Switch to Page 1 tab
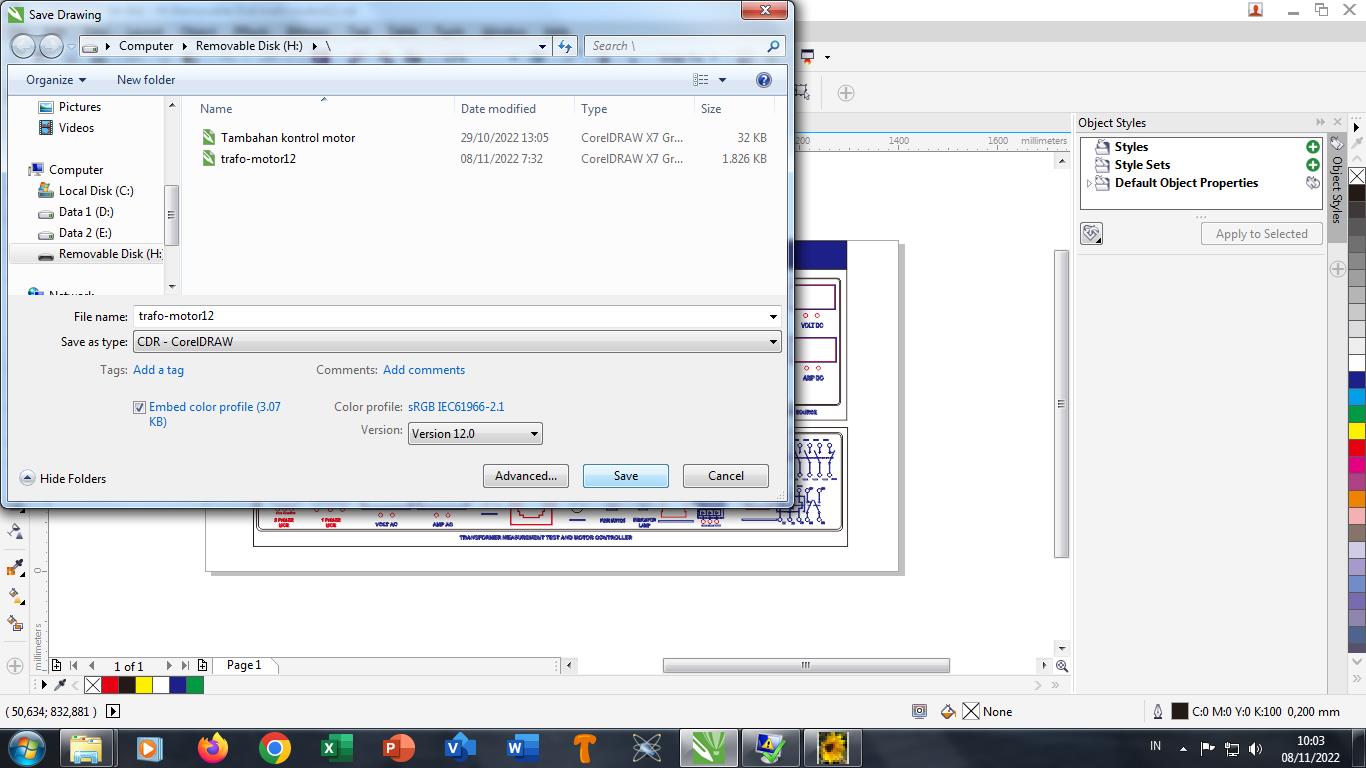 point(244,665)
